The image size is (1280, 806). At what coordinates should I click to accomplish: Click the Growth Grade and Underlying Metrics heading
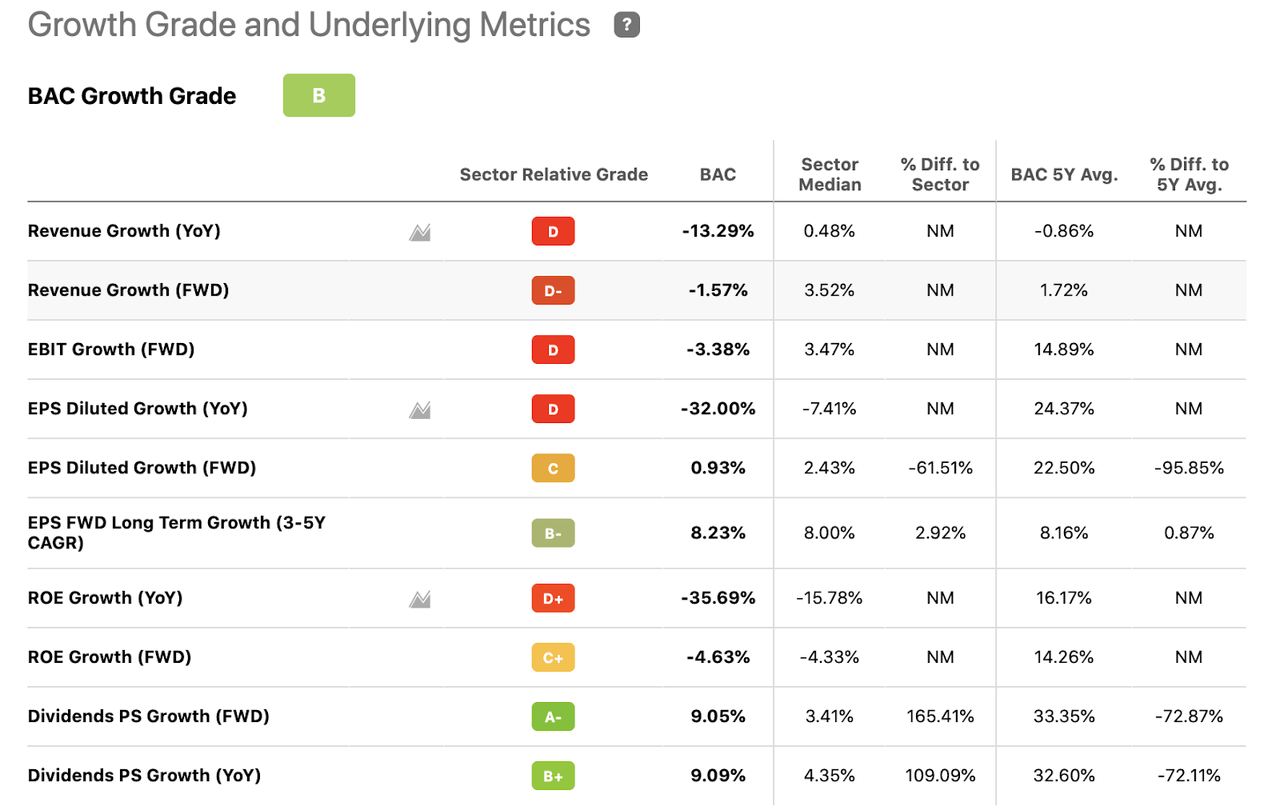(x=309, y=25)
